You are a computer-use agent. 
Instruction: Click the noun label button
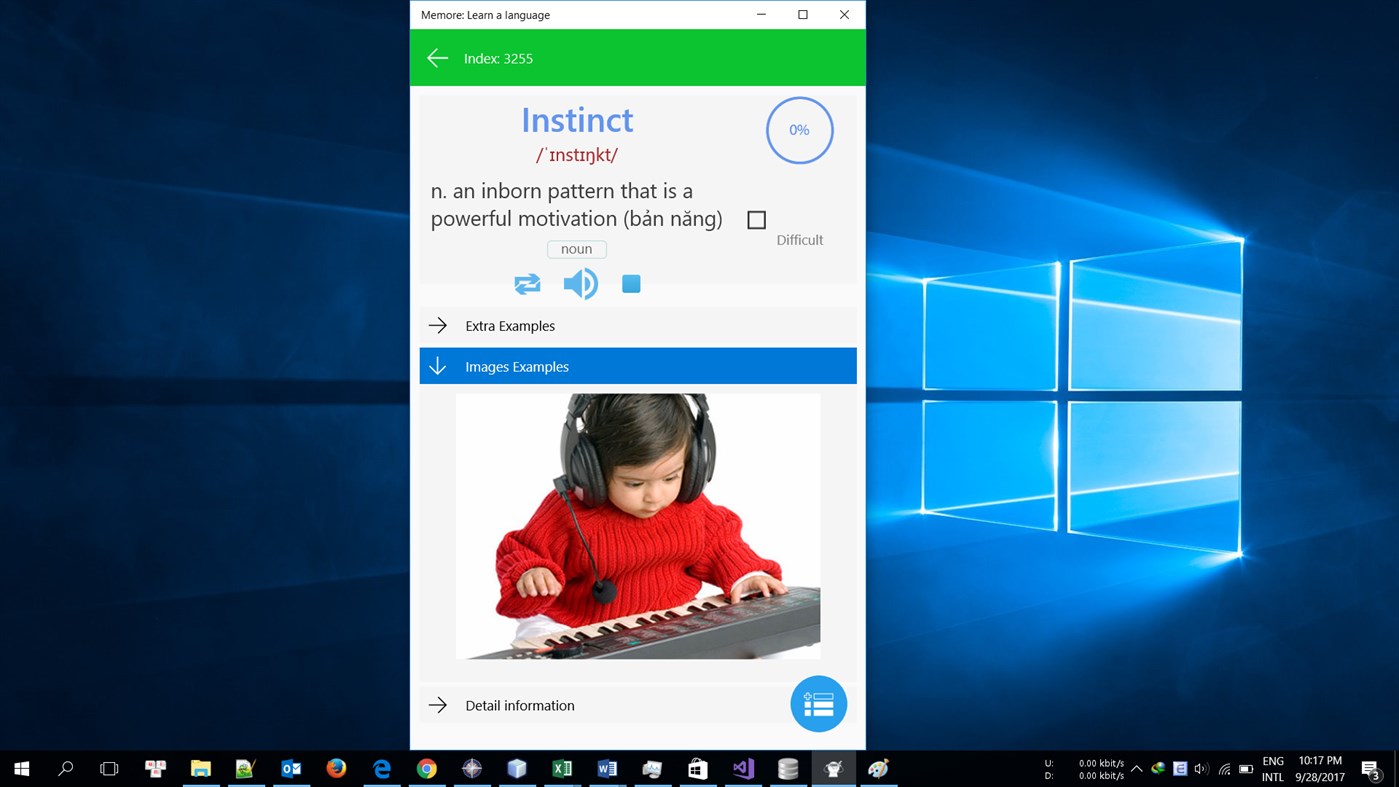(x=576, y=248)
